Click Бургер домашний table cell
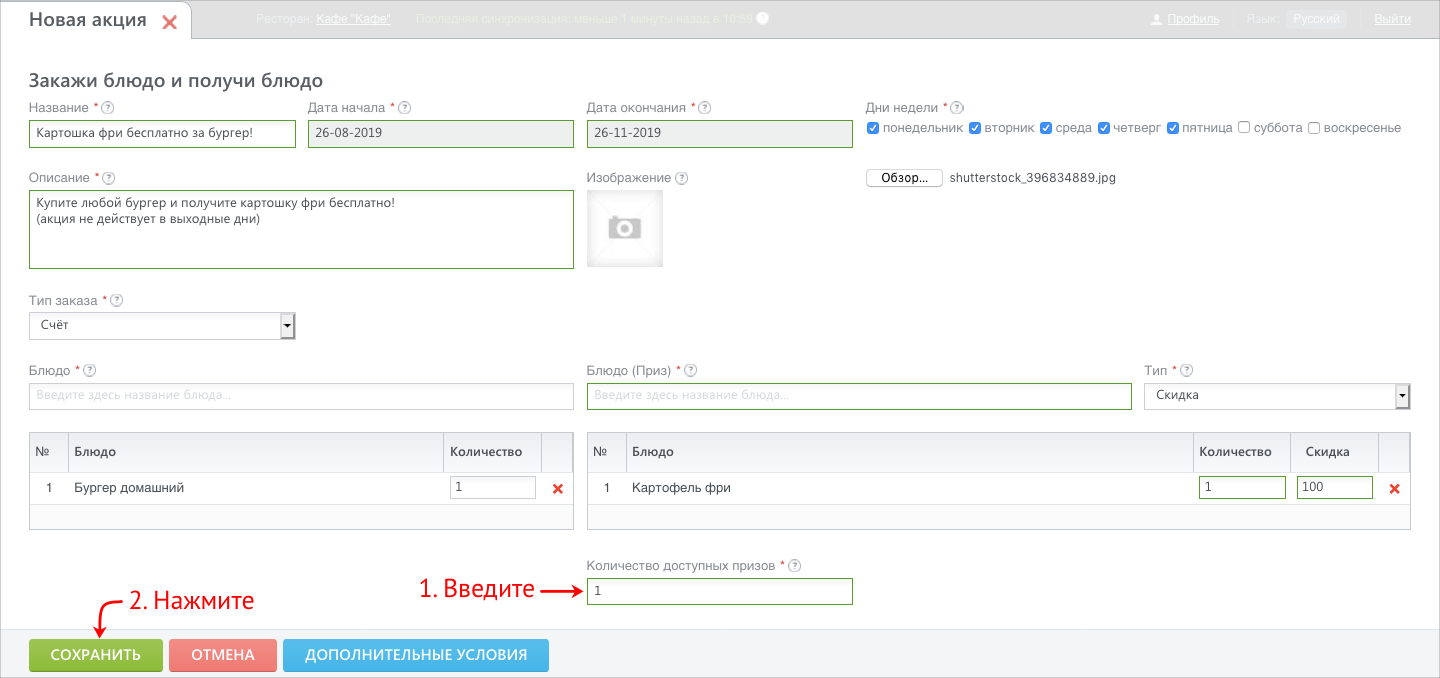Image resolution: width=1440 pixels, height=678 pixels. pyautogui.click(x=255, y=488)
